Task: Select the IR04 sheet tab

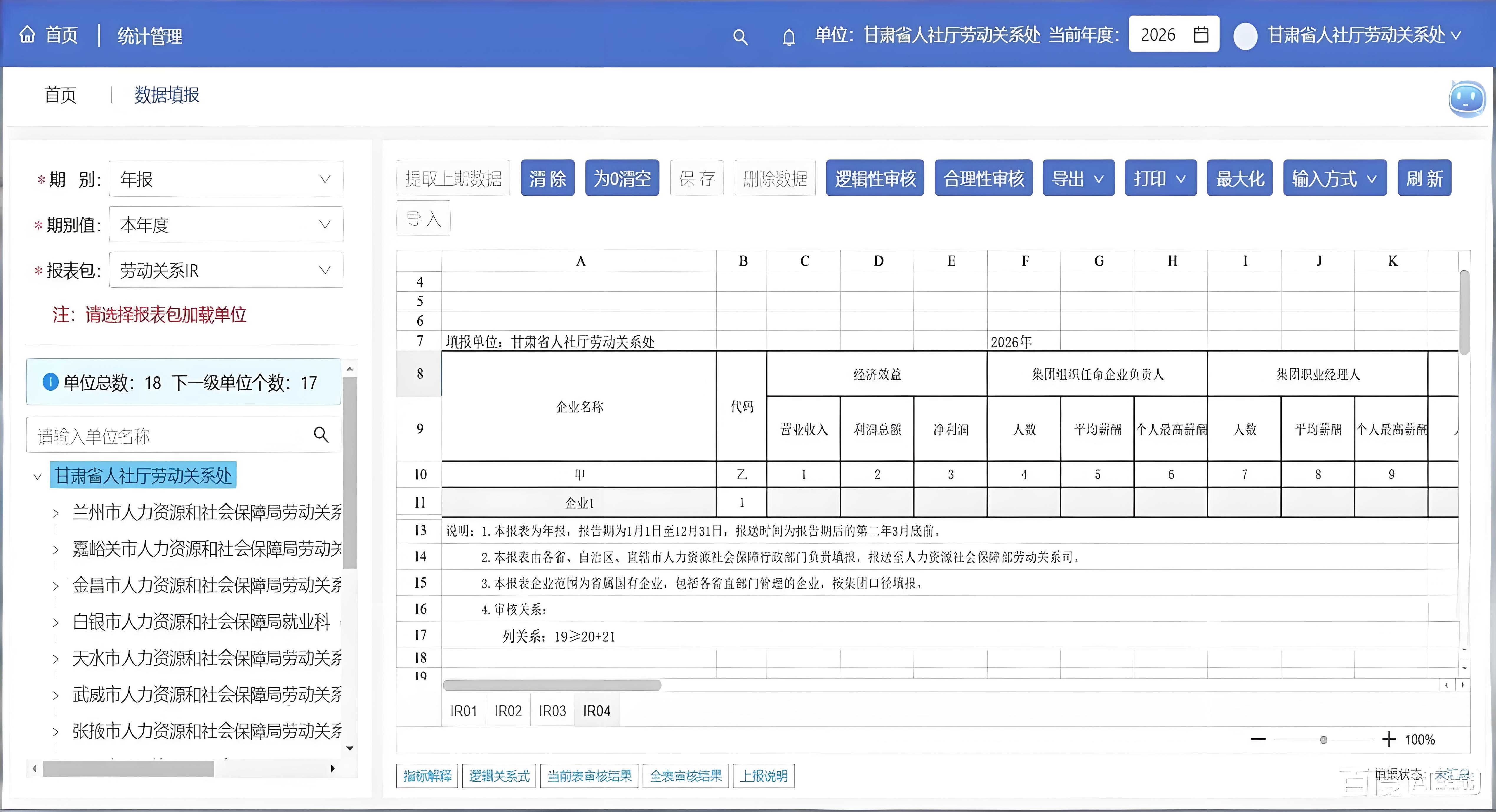Action: point(597,710)
